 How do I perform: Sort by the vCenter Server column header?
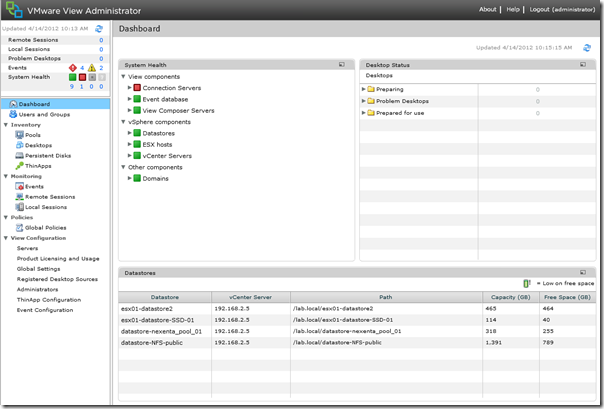(x=250, y=297)
